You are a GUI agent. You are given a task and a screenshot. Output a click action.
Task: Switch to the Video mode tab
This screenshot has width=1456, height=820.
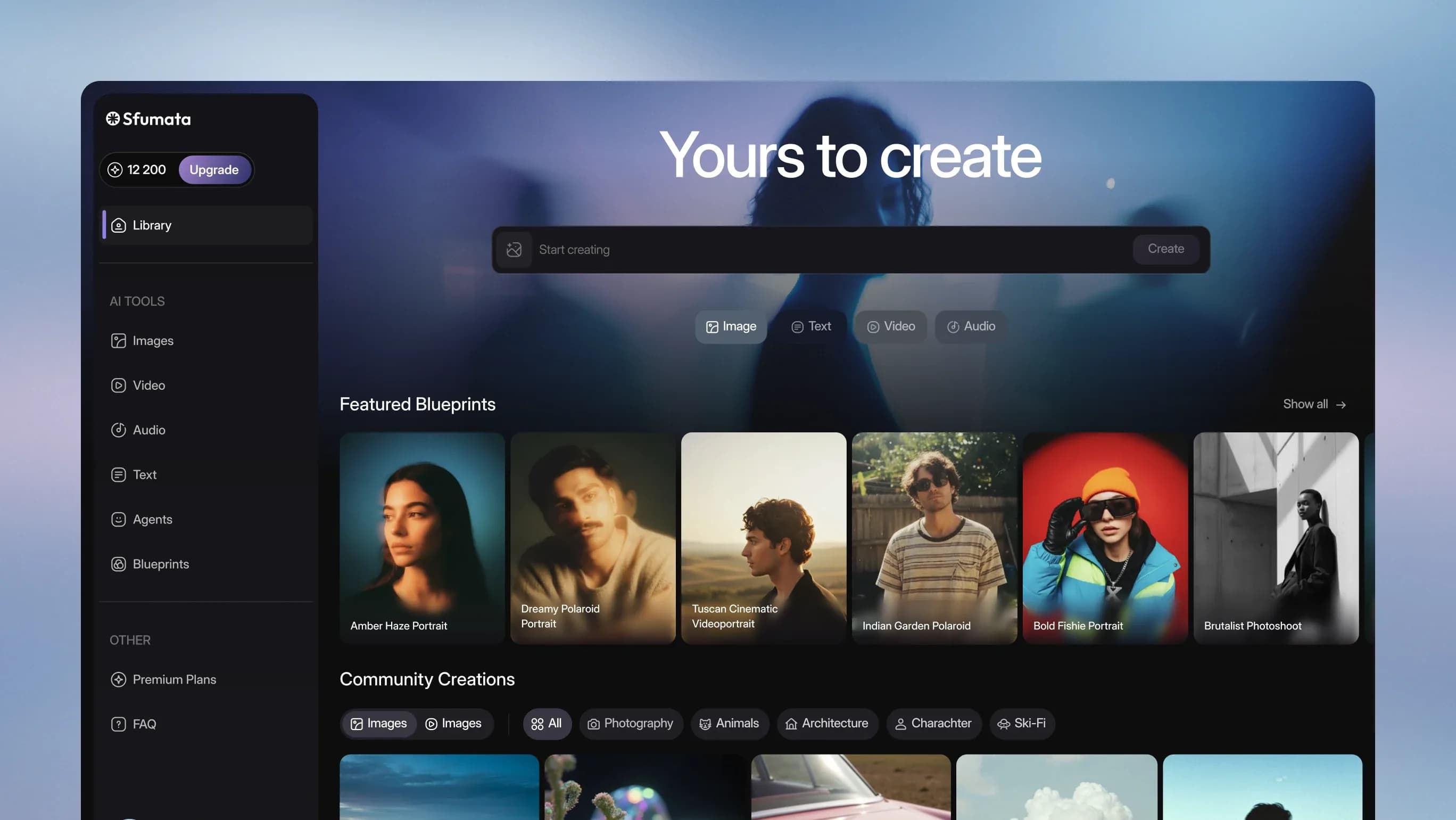[891, 326]
